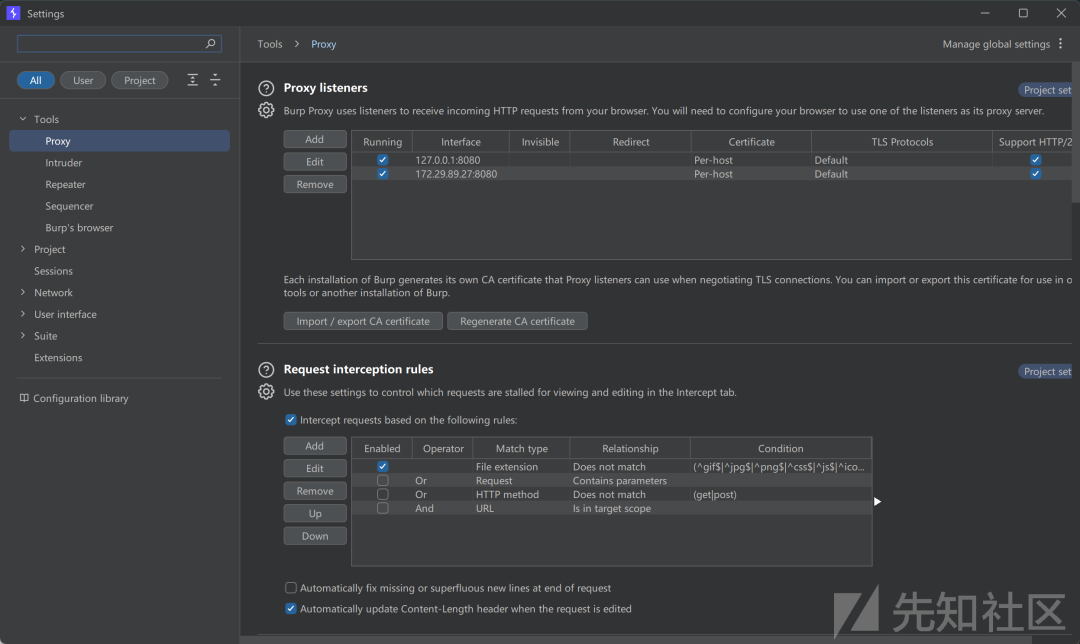Image resolution: width=1080 pixels, height=644 pixels.
Task: Enable automatic fix of missing new lines
Action: pos(291,588)
